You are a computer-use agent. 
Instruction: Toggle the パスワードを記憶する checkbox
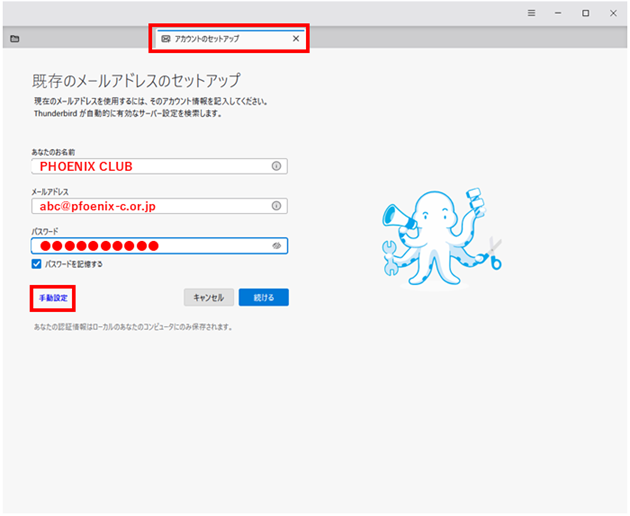click(37, 264)
